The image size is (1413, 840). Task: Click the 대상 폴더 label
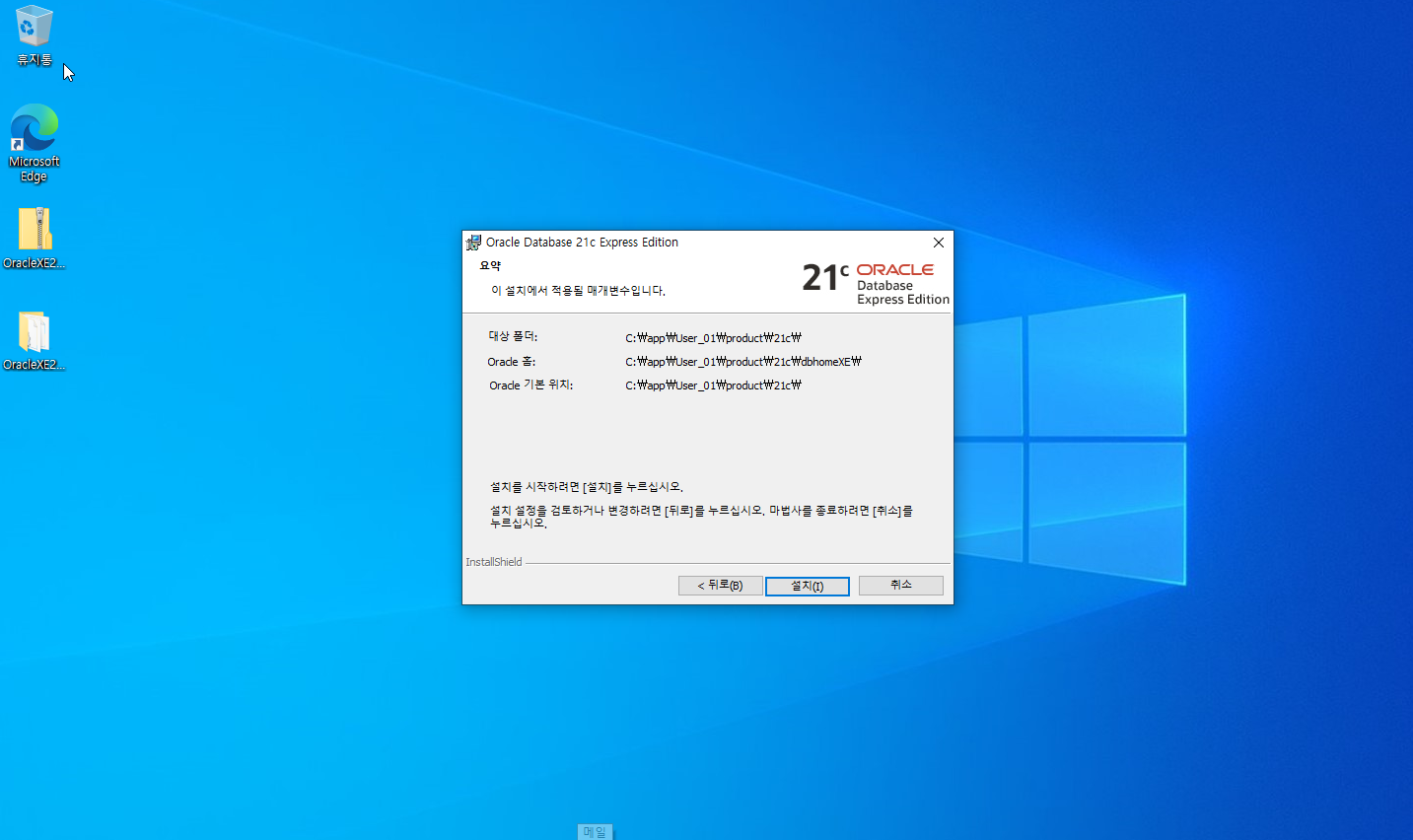(x=513, y=337)
